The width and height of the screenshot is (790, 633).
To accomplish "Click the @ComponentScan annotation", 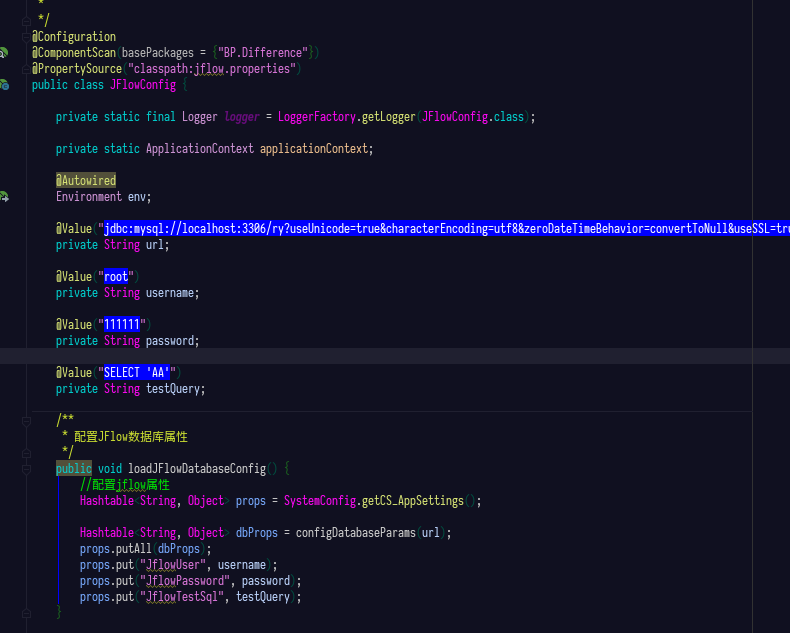I will click(74, 53).
